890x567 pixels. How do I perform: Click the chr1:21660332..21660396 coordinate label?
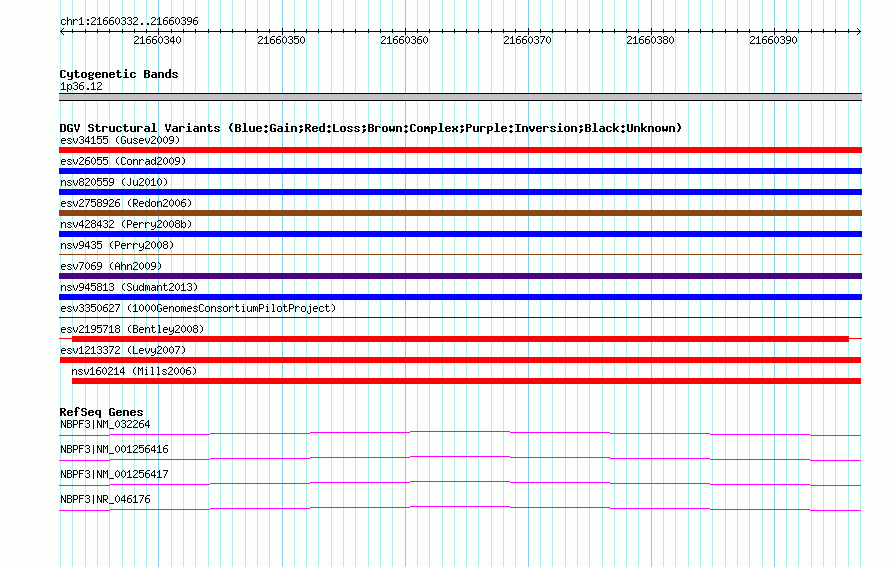(129, 21)
